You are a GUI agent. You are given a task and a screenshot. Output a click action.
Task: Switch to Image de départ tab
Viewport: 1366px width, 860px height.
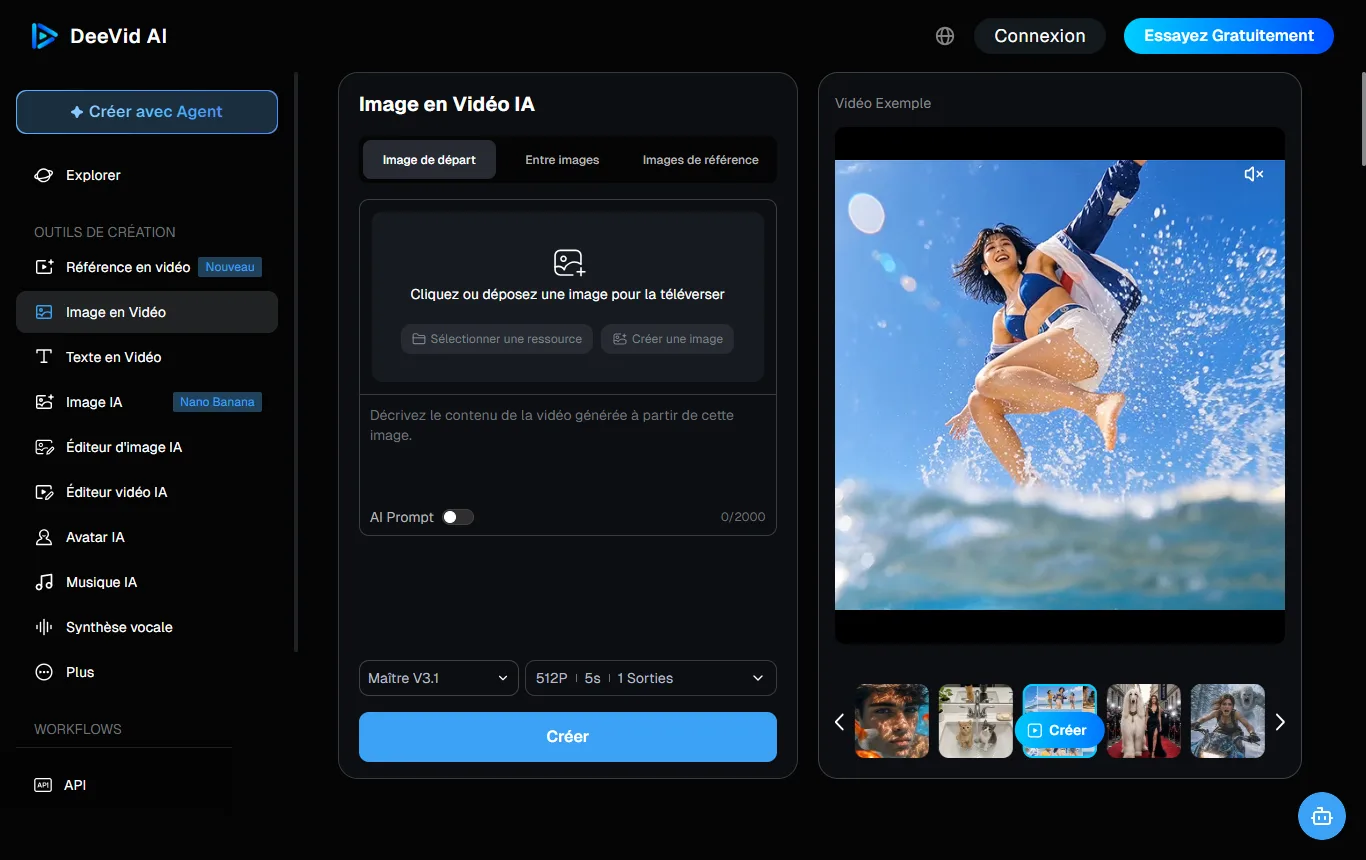click(x=429, y=160)
